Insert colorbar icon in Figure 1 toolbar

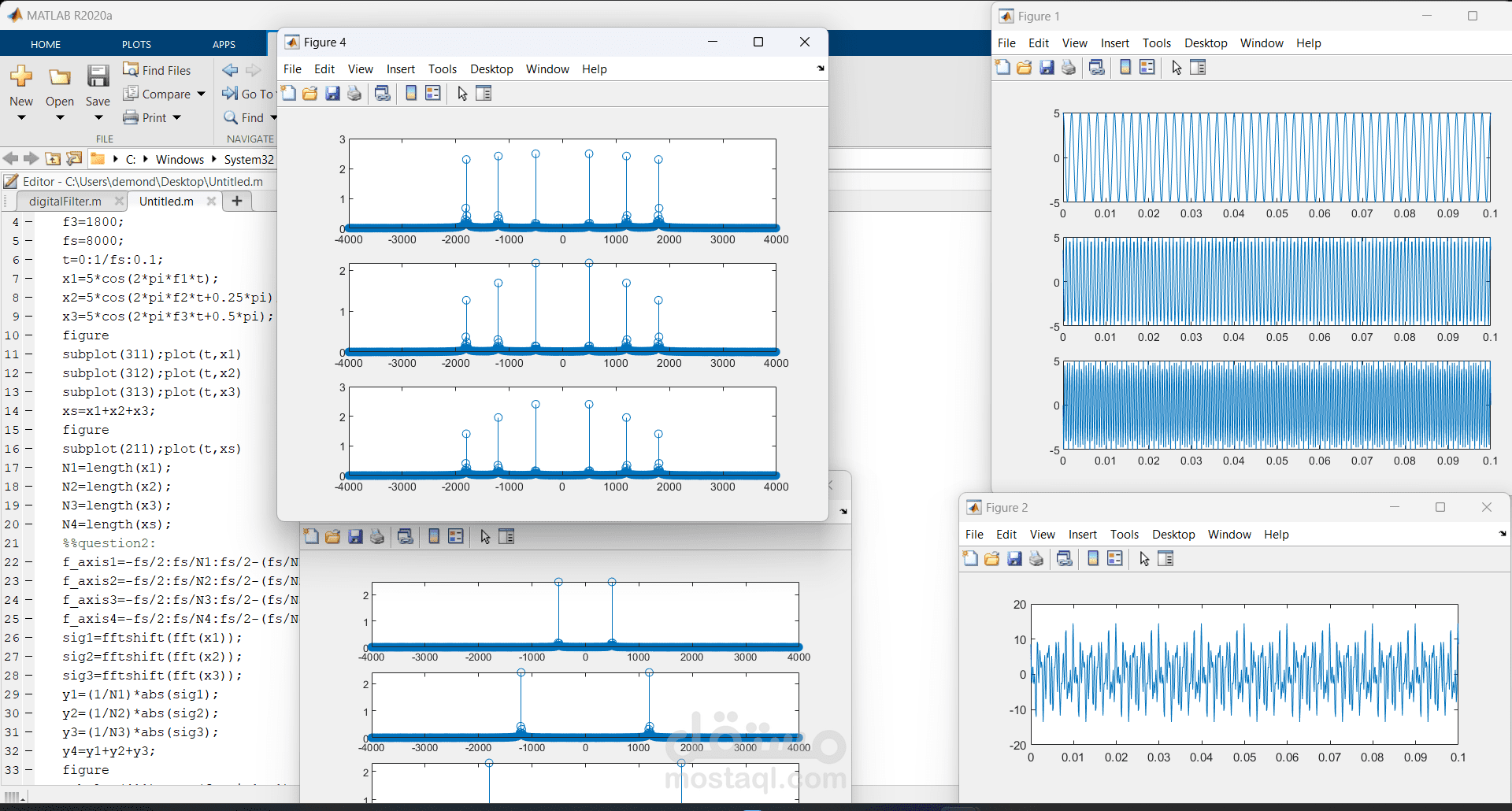[x=1125, y=68]
